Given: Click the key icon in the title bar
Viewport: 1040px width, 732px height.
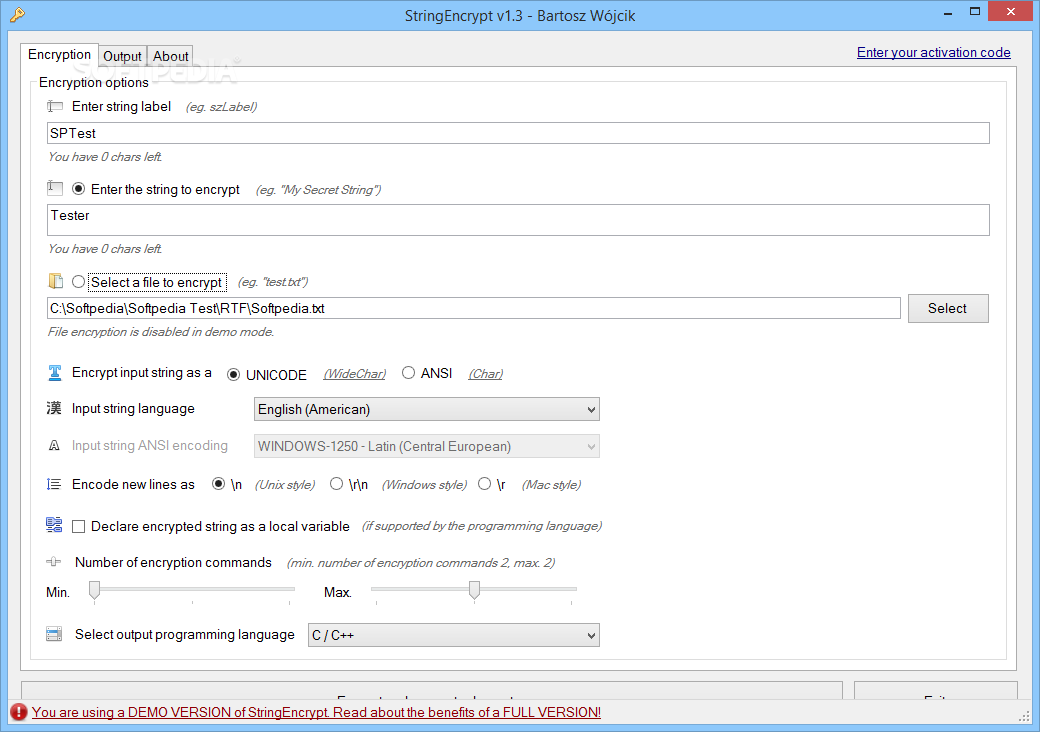Looking at the screenshot, I should 17,15.
